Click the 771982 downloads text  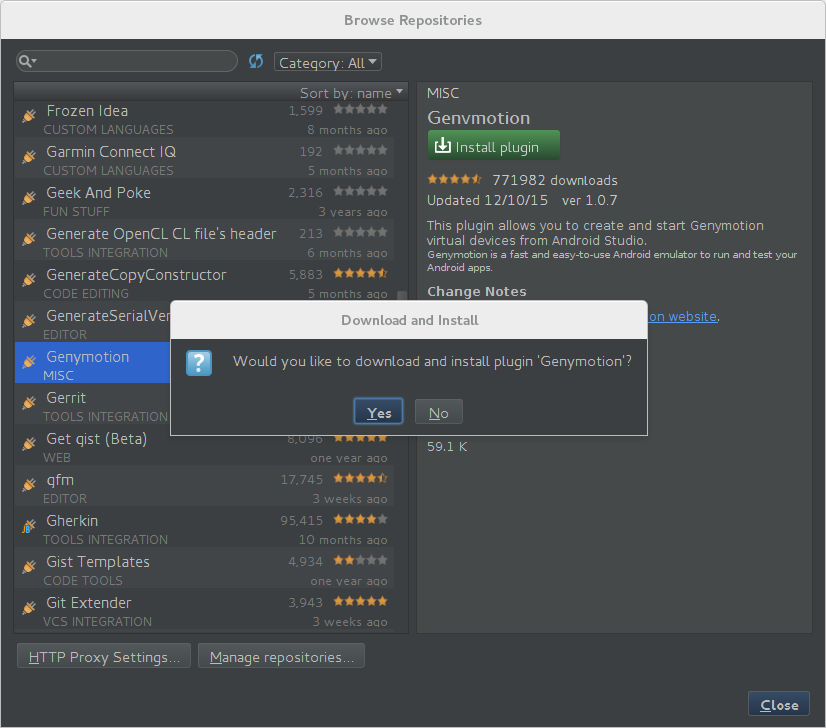click(x=555, y=180)
